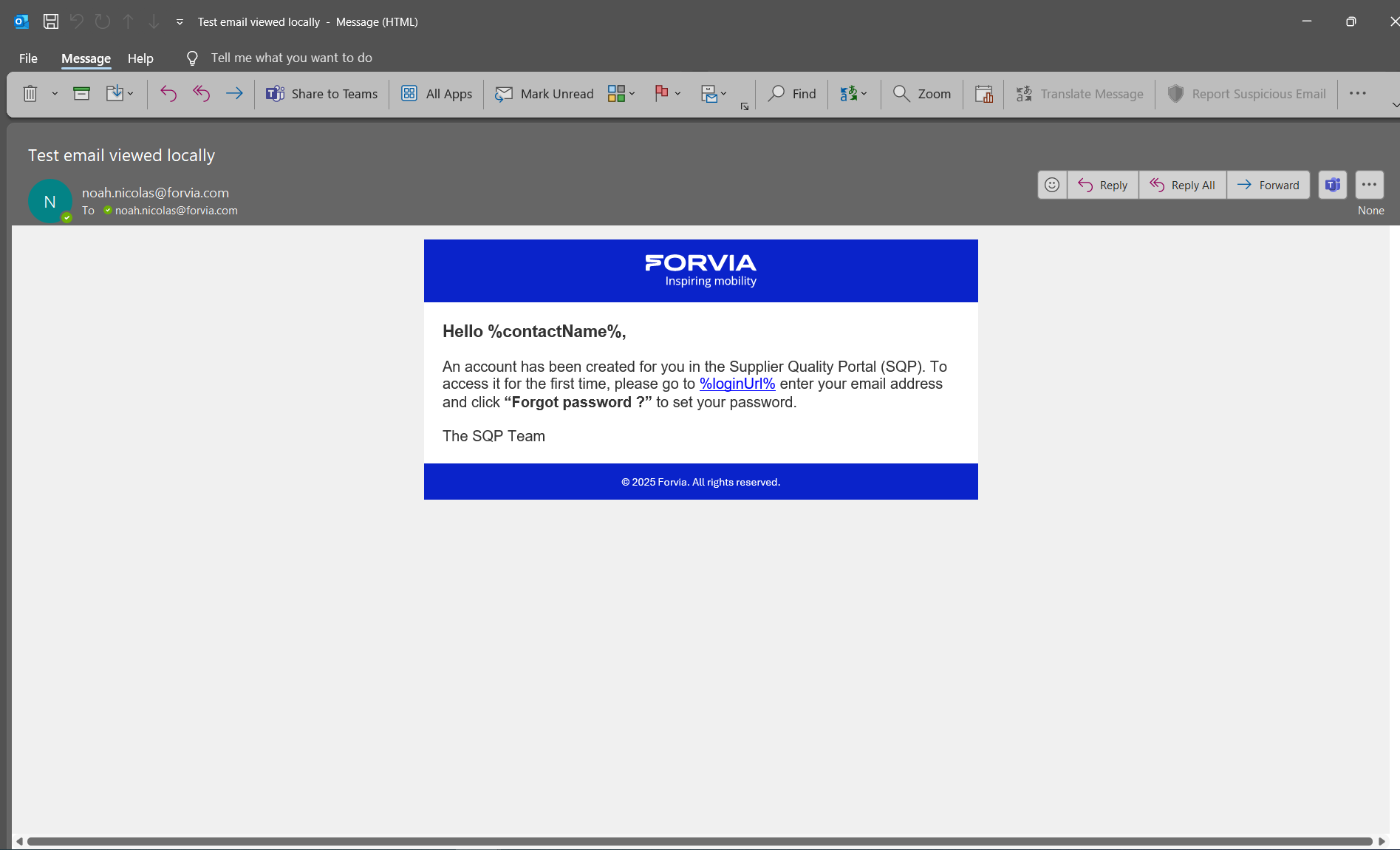The image size is (1400, 850).
Task: Click the emoji reaction smiley icon
Action: click(x=1052, y=185)
